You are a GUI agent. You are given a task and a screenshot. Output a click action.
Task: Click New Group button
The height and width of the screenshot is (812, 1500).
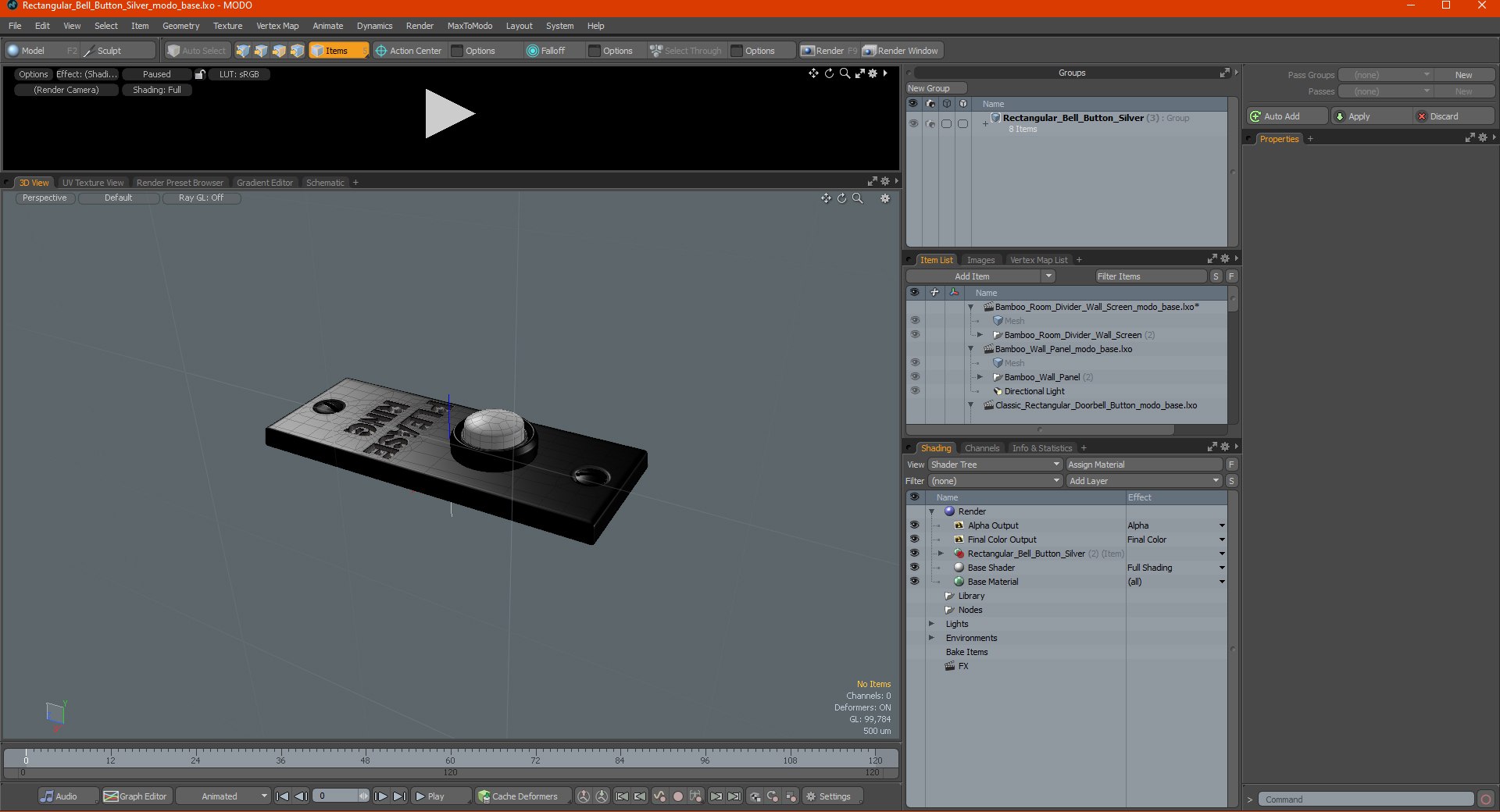pyautogui.click(x=936, y=88)
